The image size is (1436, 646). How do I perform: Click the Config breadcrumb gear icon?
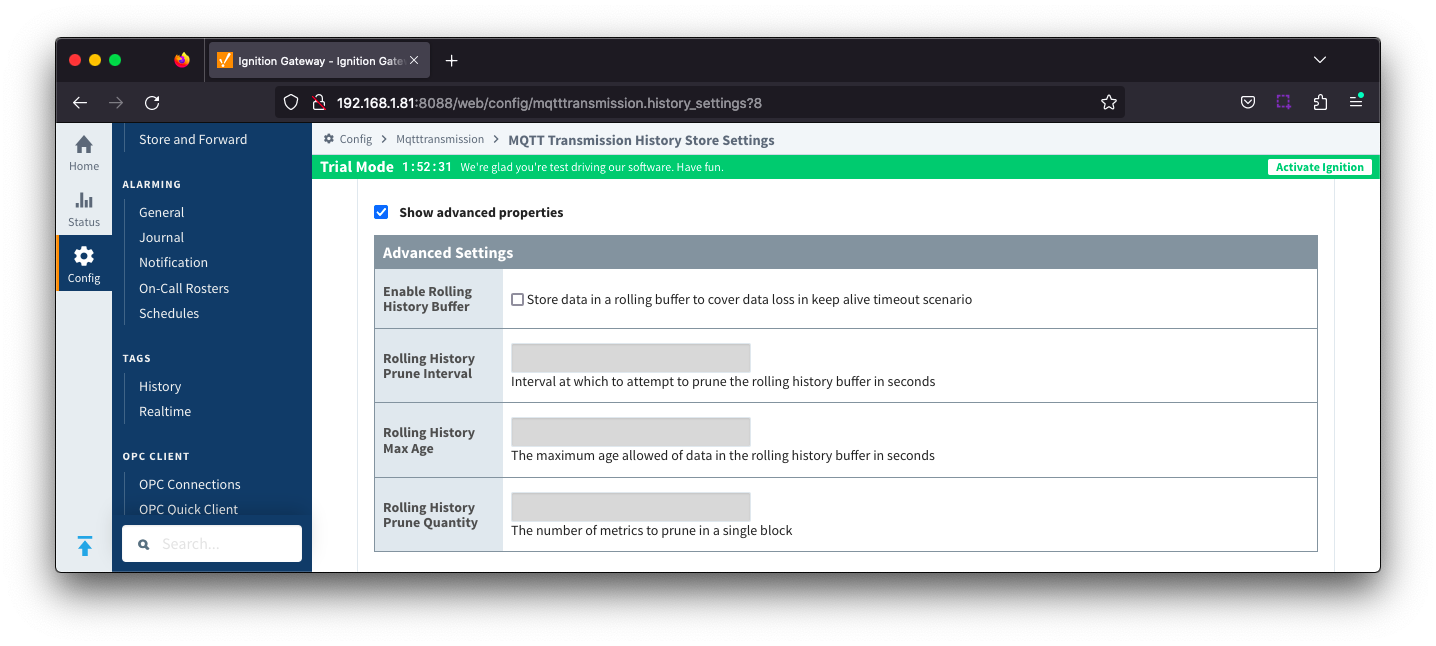329,139
